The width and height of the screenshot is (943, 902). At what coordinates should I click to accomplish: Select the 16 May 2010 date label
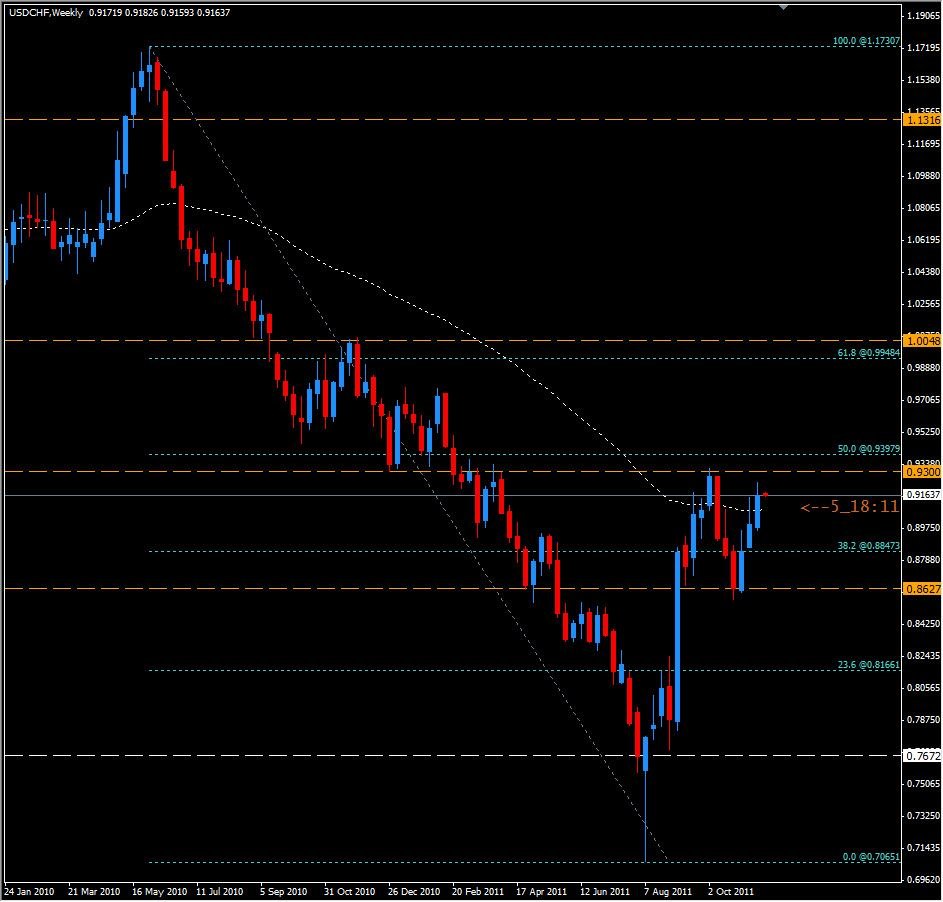pos(160,889)
